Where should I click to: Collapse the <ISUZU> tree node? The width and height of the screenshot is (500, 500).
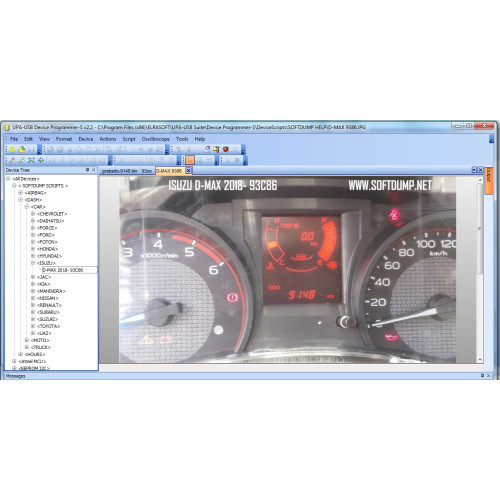[x=33, y=263]
